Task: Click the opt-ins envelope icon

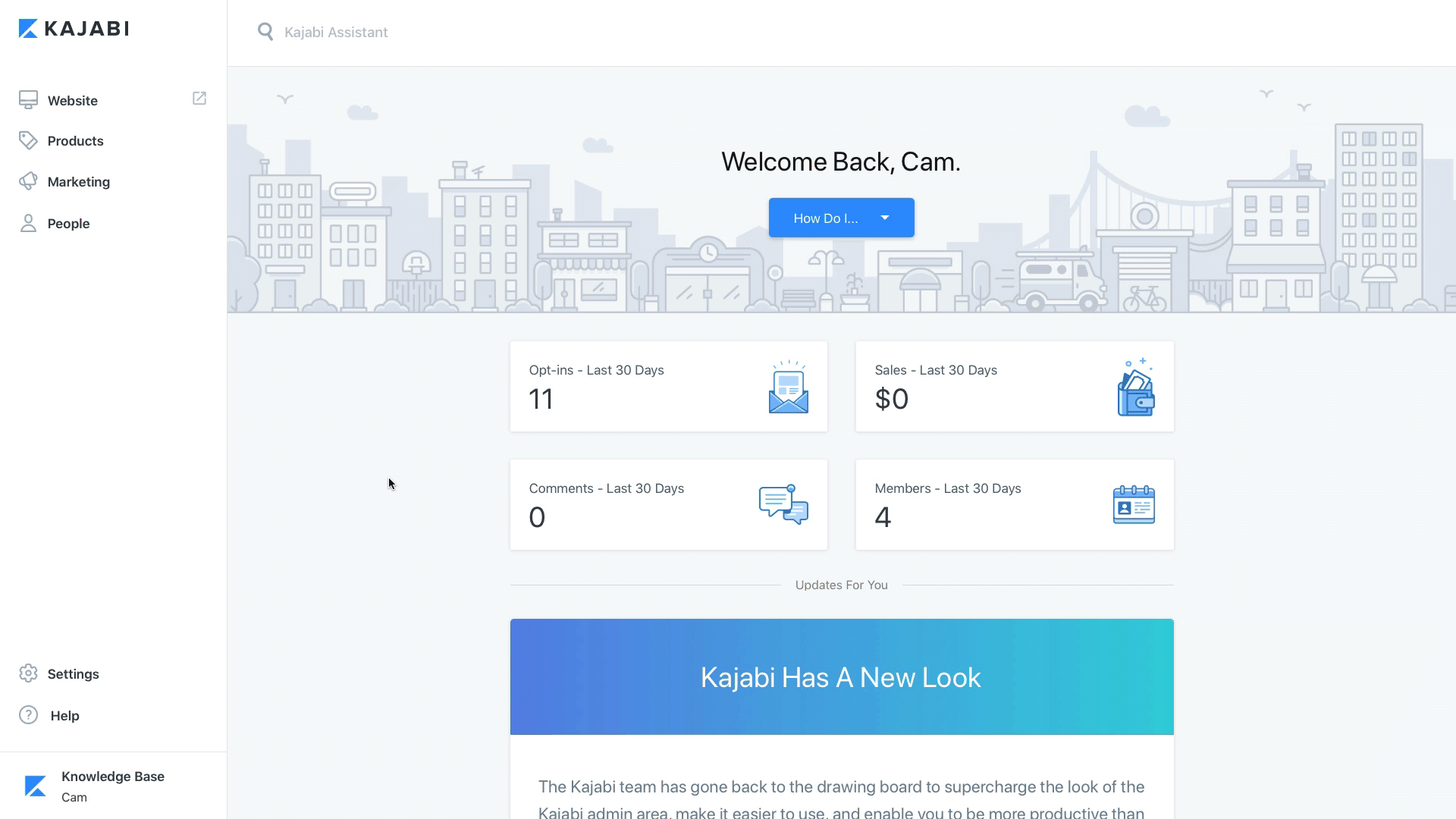Action: [x=788, y=387]
